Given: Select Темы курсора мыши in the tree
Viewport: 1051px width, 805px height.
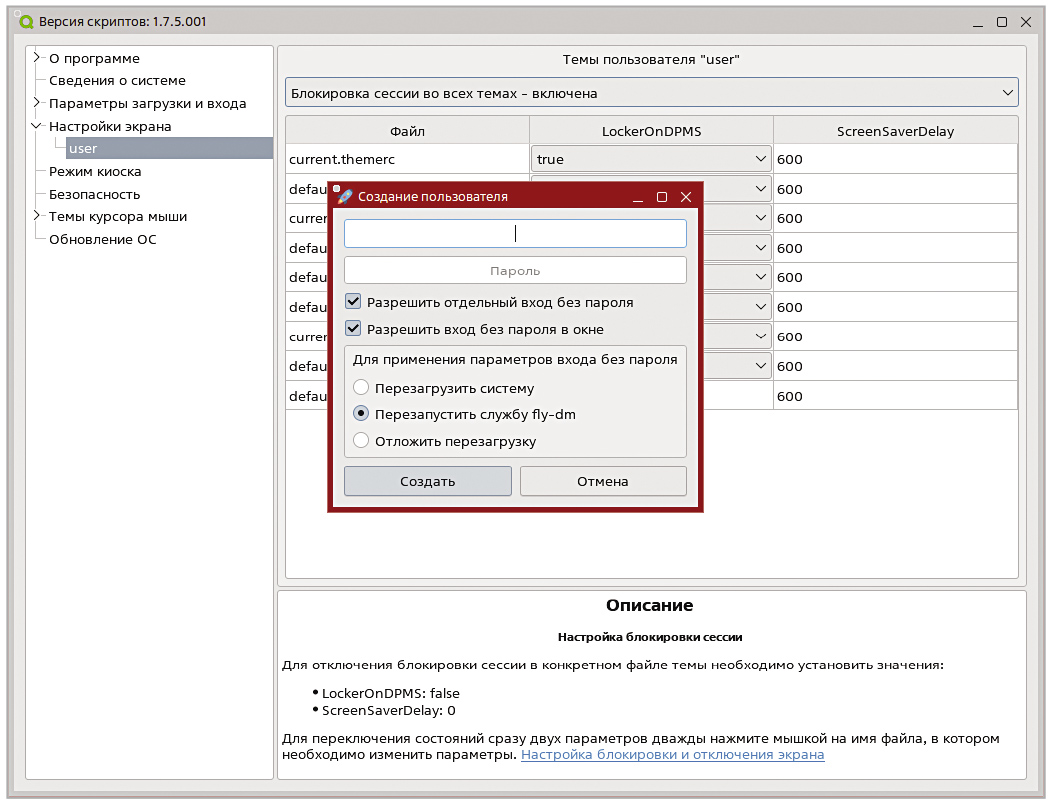Looking at the screenshot, I should tap(118, 216).
